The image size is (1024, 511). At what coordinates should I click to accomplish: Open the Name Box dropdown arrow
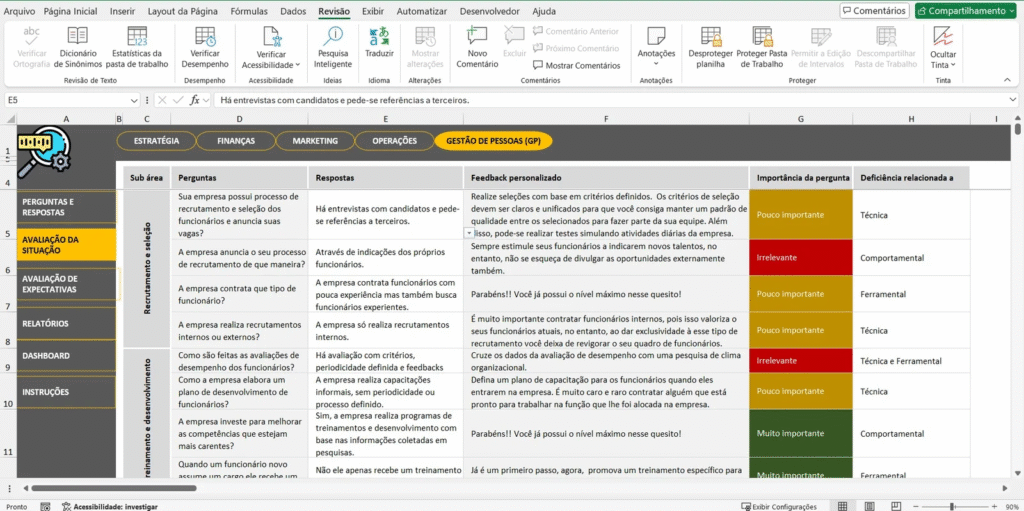coord(134,100)
